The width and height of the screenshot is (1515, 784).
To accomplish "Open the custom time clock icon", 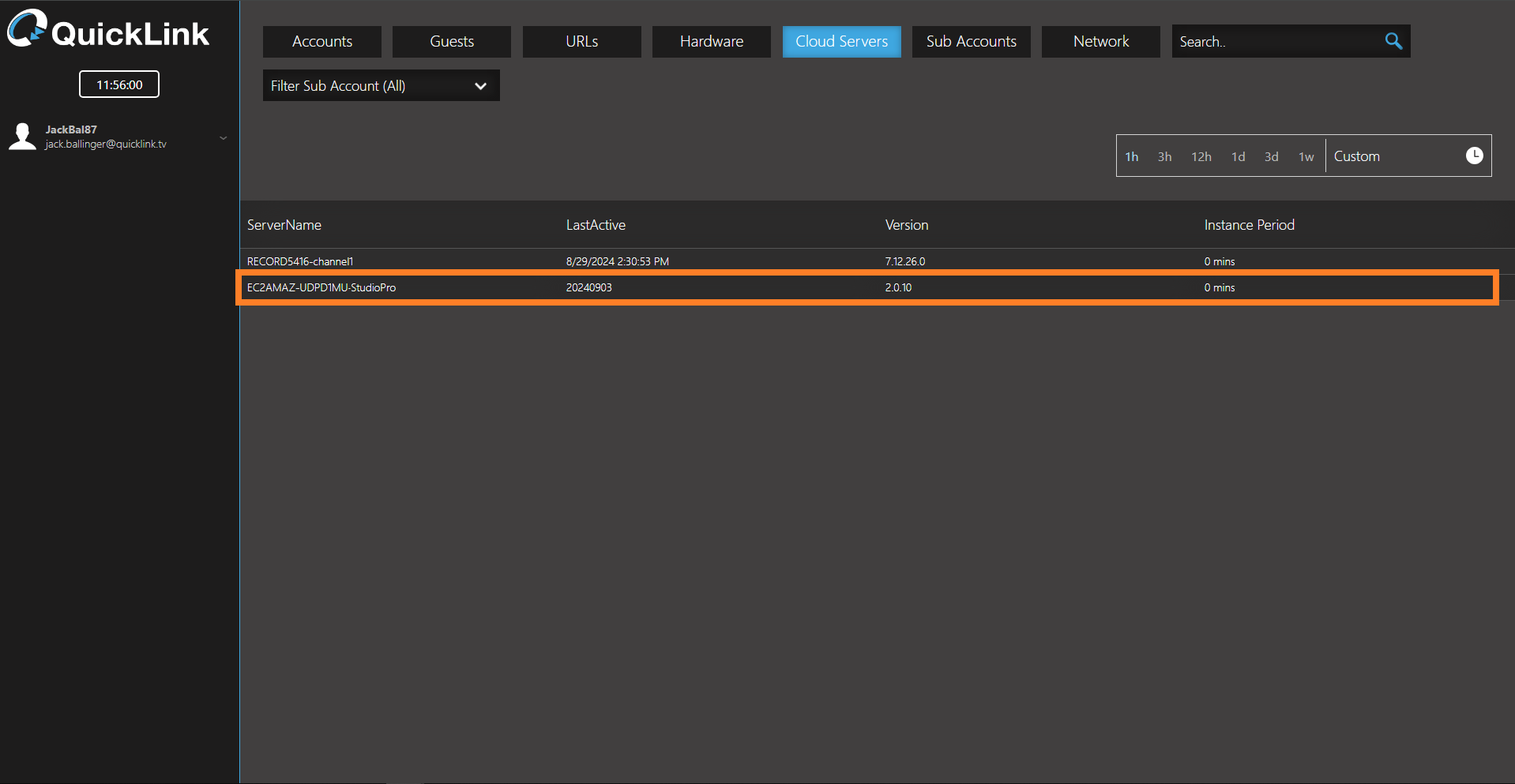I will click(1474, 156).
